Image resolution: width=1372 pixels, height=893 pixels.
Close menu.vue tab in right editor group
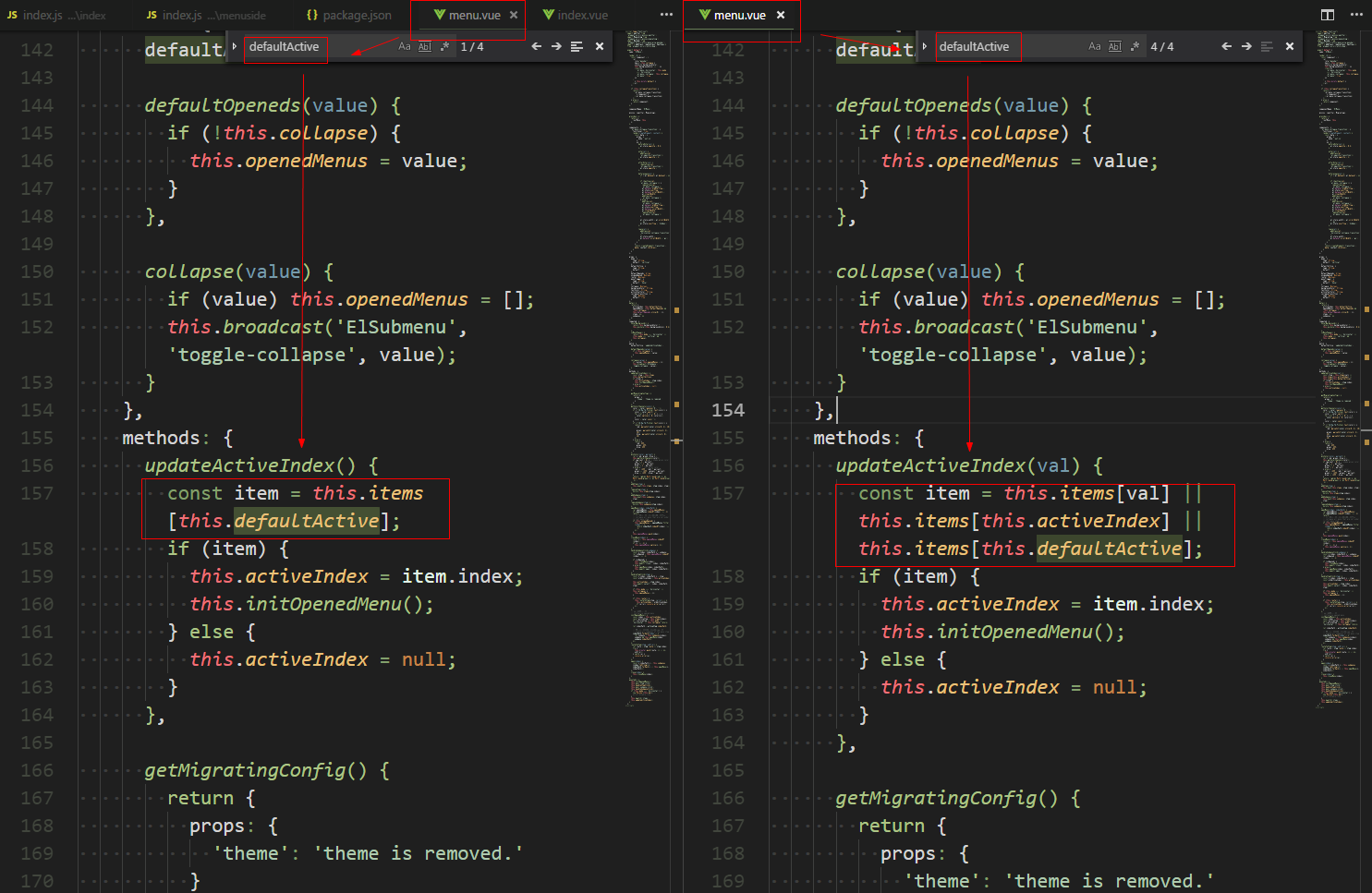click(x=781, y=15)
